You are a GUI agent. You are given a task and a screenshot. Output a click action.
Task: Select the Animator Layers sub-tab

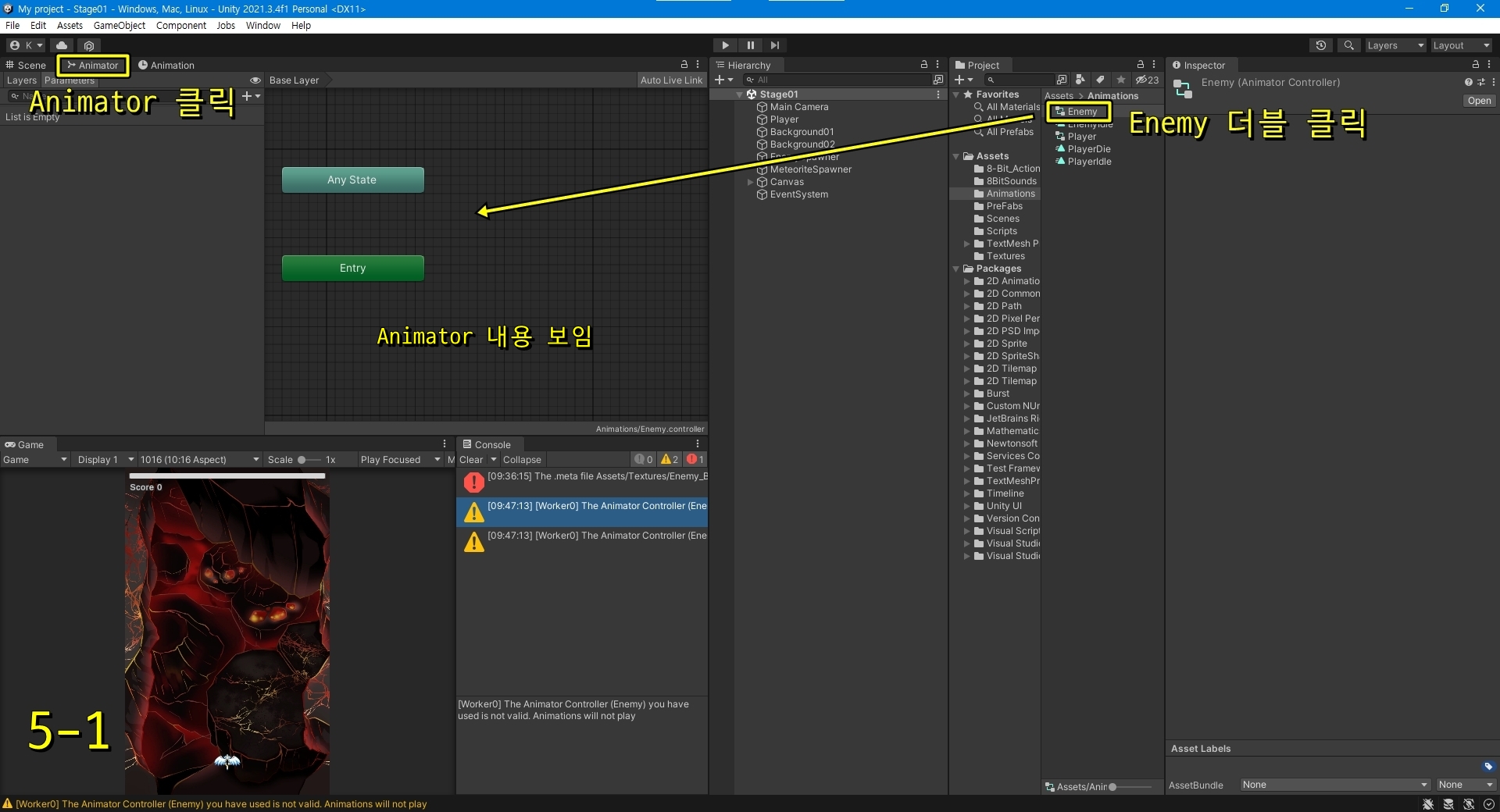pyautogui.click(x=22, y=80)
